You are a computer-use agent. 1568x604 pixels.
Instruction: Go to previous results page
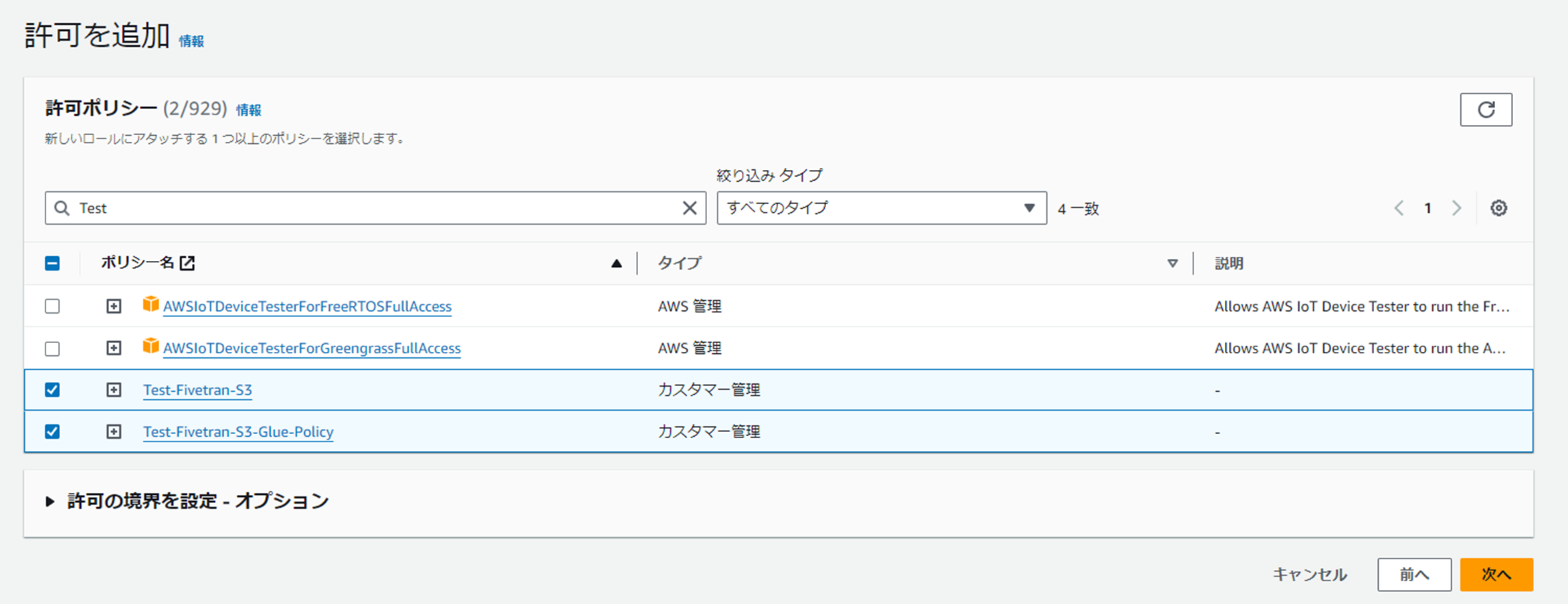pos(1399,208)
